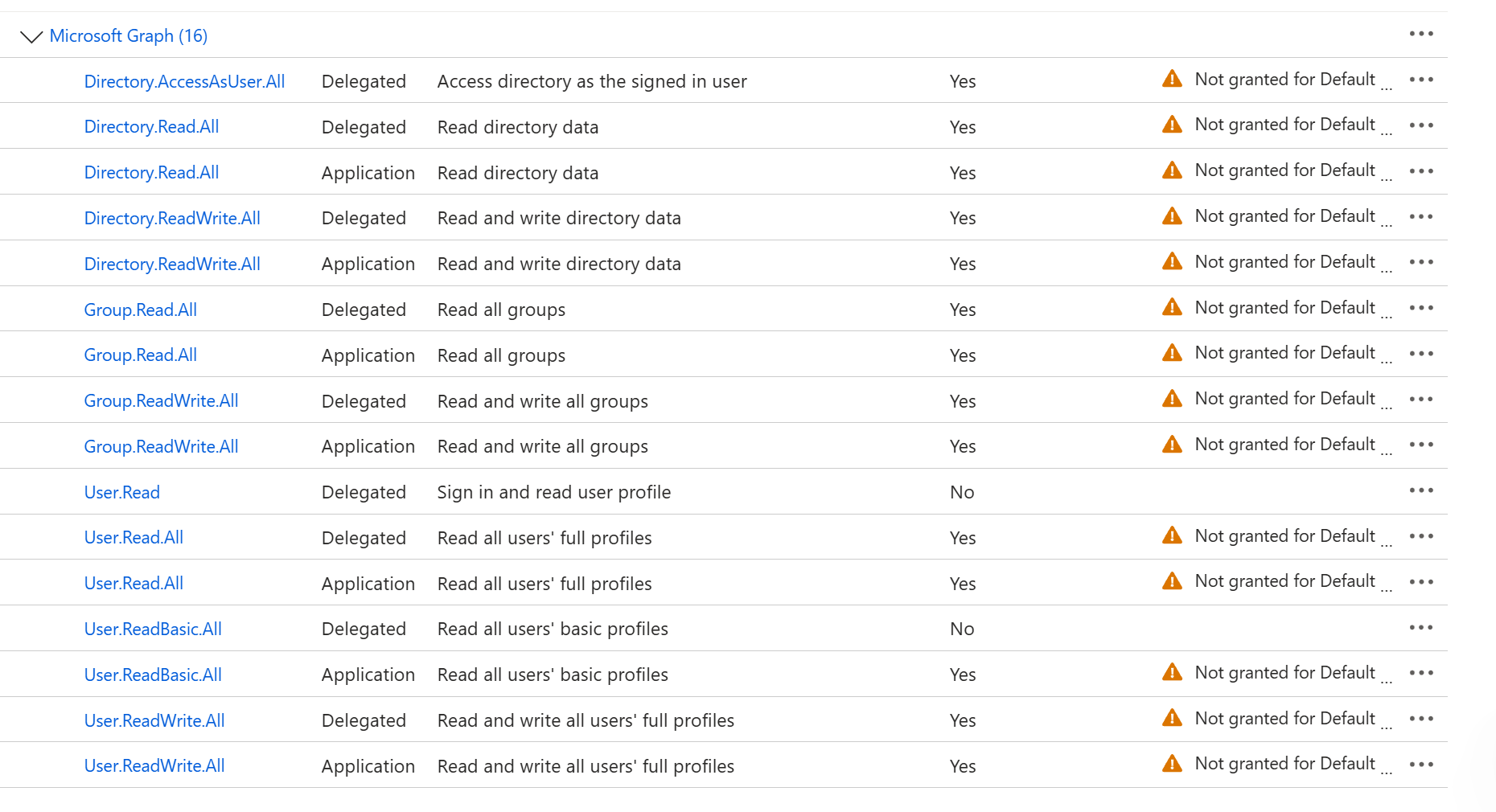Open the ellipsis menu for Delegated Directory.Read.All

(x=1421, y=125)
